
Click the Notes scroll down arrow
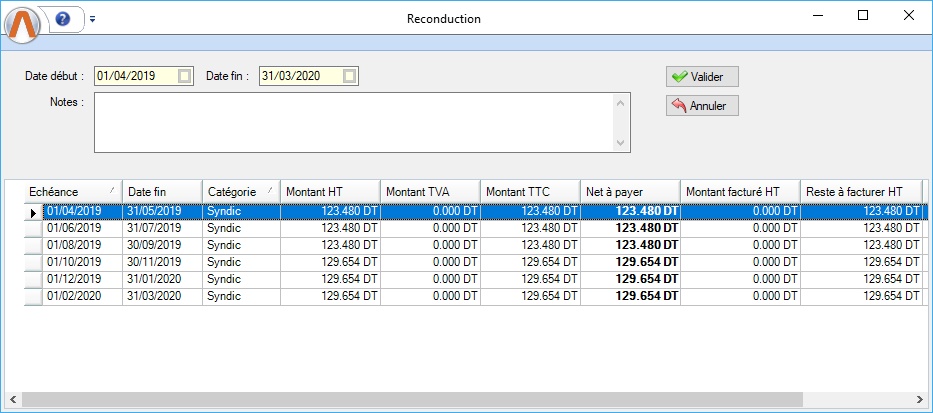point(622,144)
